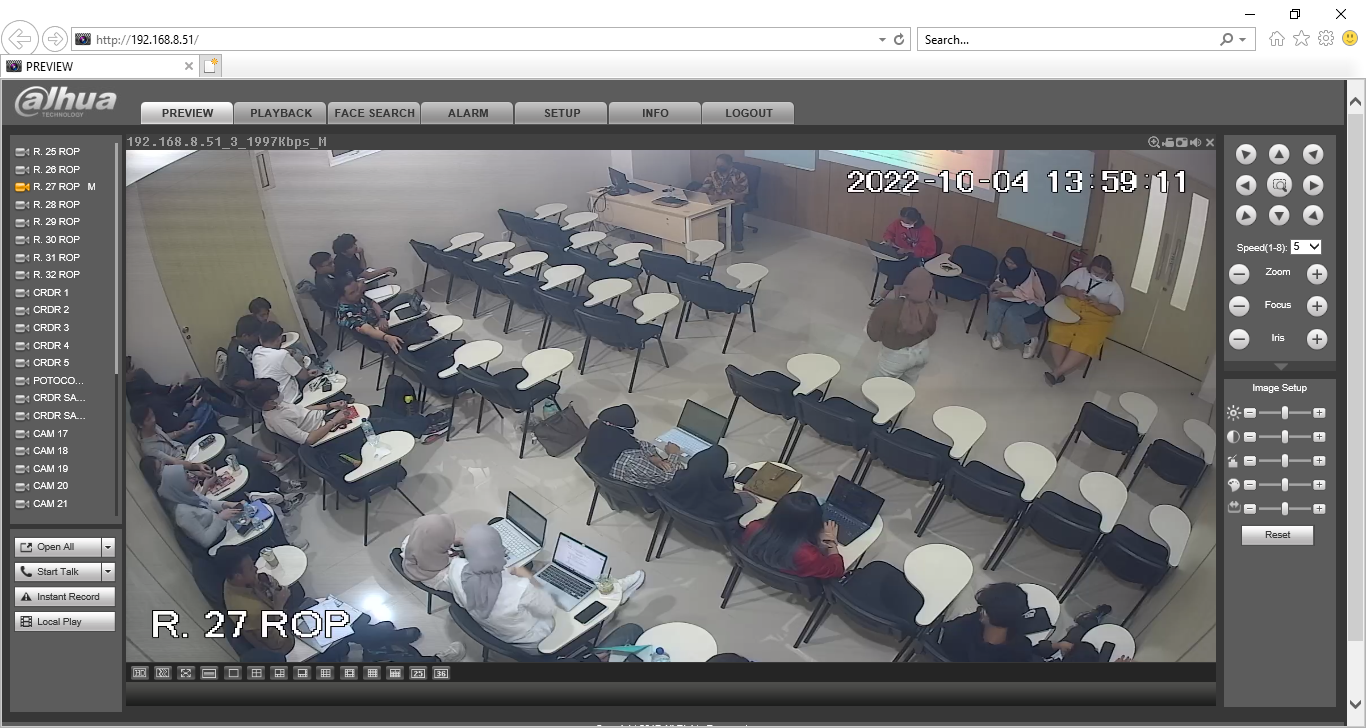Select the 25-window split layout

(418, 673)
